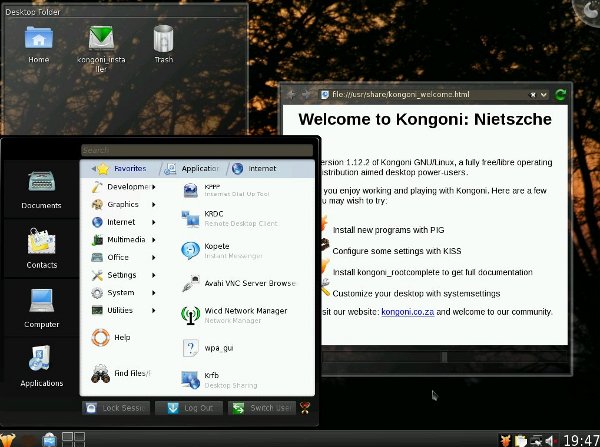600x447 pixels.
Task: Expand the Settings submenu
Action: [124, 275]
